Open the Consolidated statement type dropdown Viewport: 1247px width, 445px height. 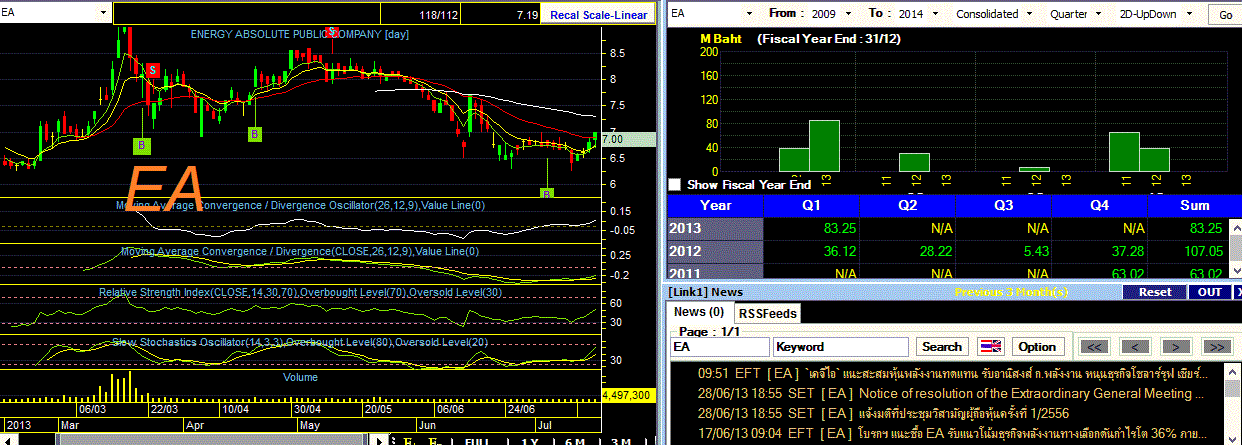(x=1028, y=14)
